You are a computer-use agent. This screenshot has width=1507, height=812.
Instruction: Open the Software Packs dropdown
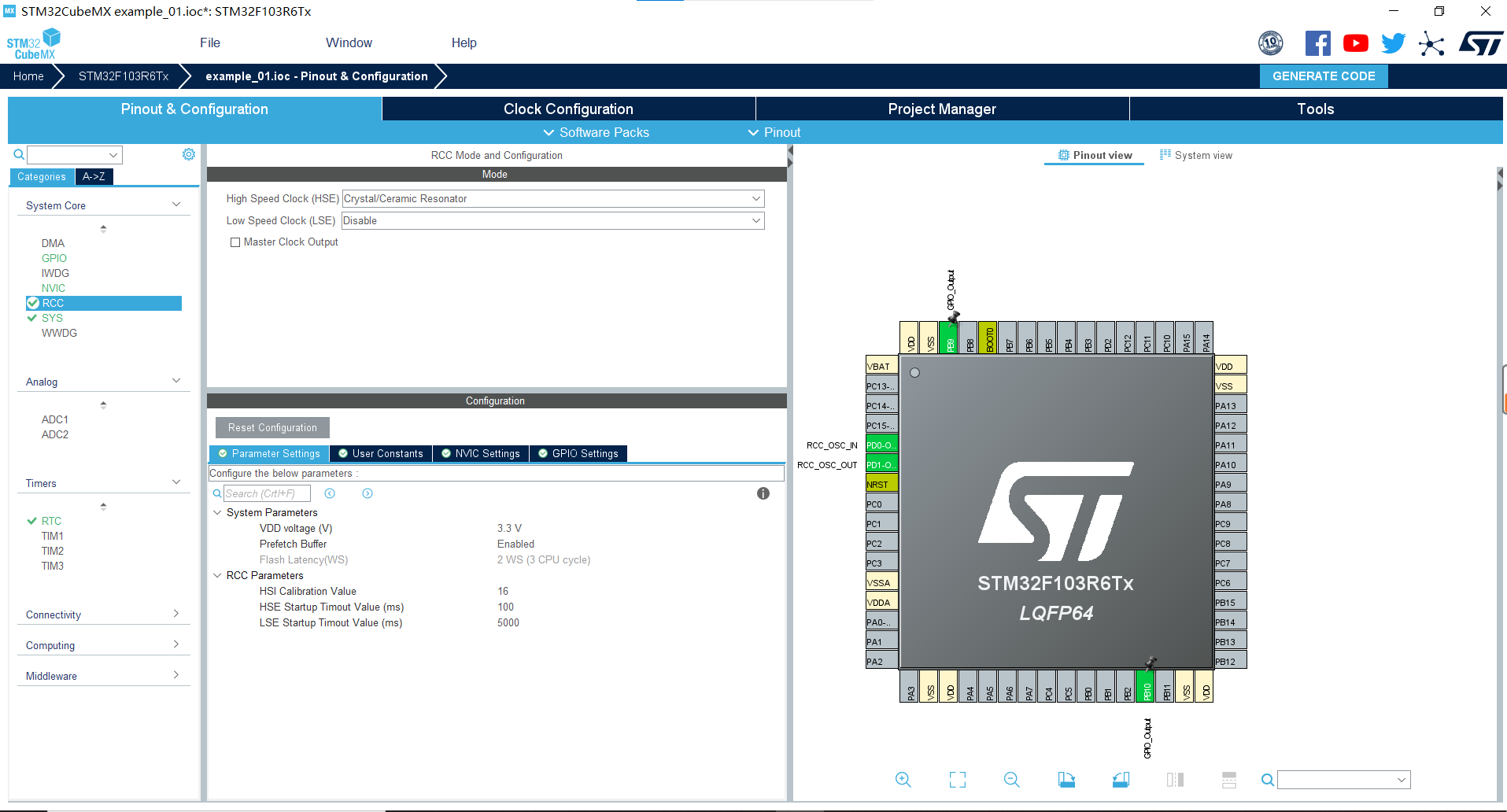(597, 132)
